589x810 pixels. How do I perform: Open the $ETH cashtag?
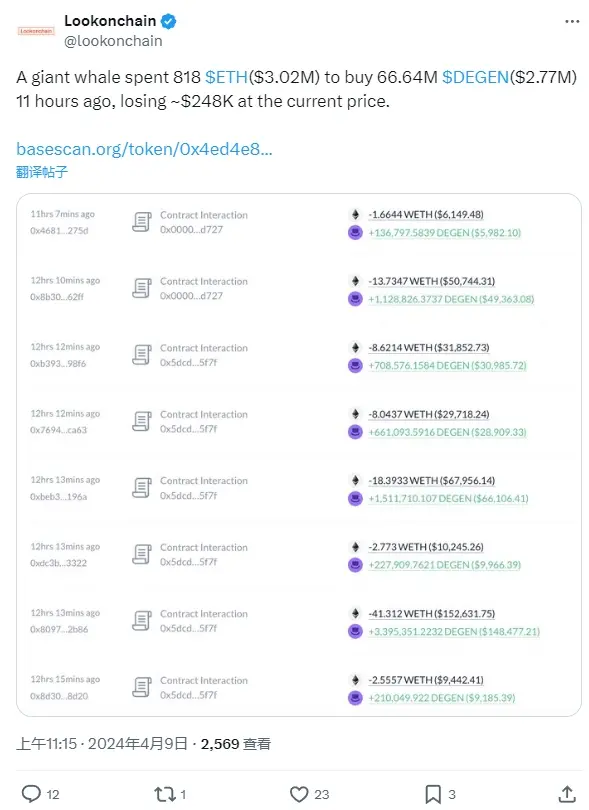226,77
